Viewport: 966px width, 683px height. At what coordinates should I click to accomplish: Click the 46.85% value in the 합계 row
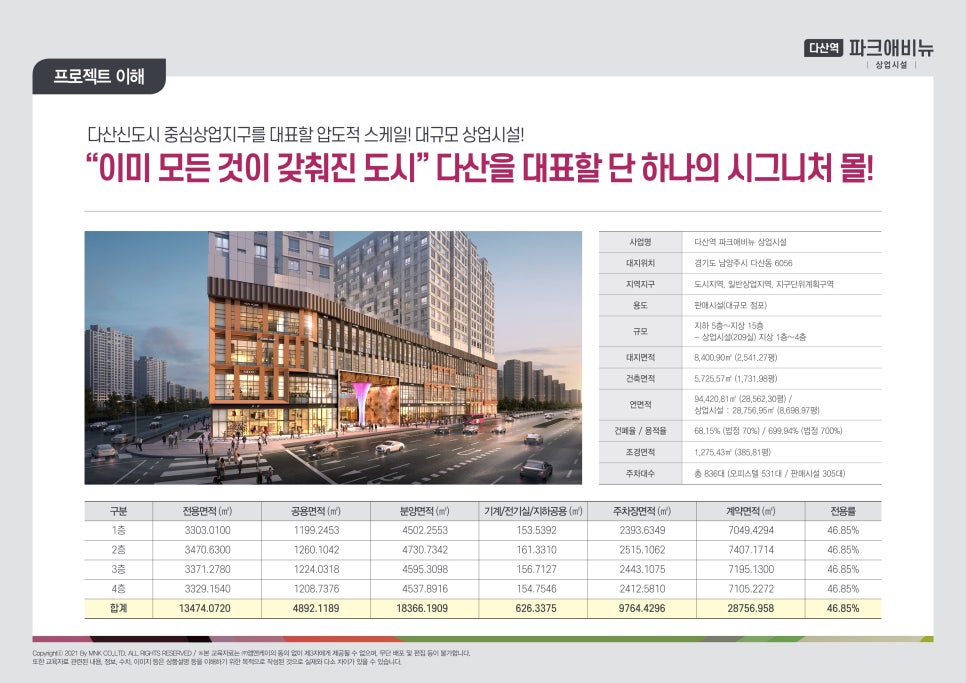point(843,608)
